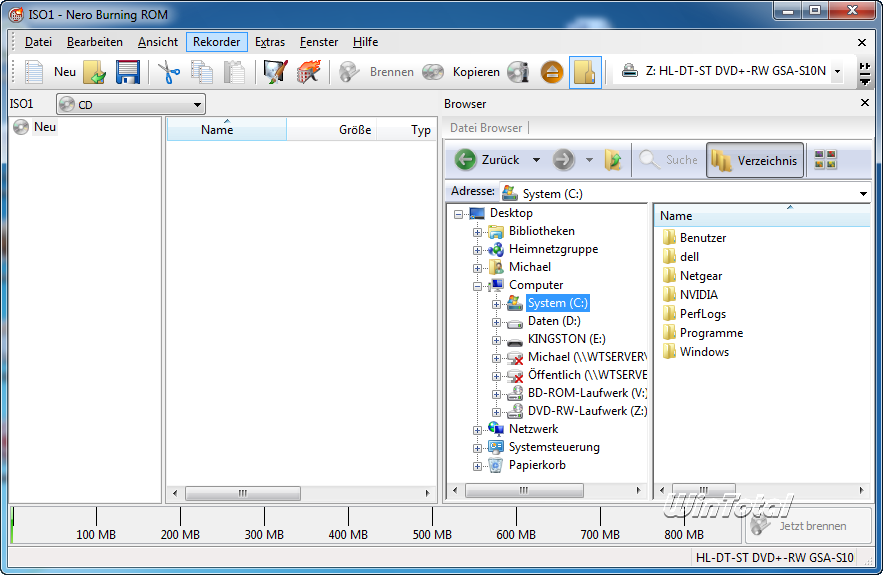Select Systemsteuerung in the tree
The width and height of the screenshot is (883, 575).
pos(554,447)
